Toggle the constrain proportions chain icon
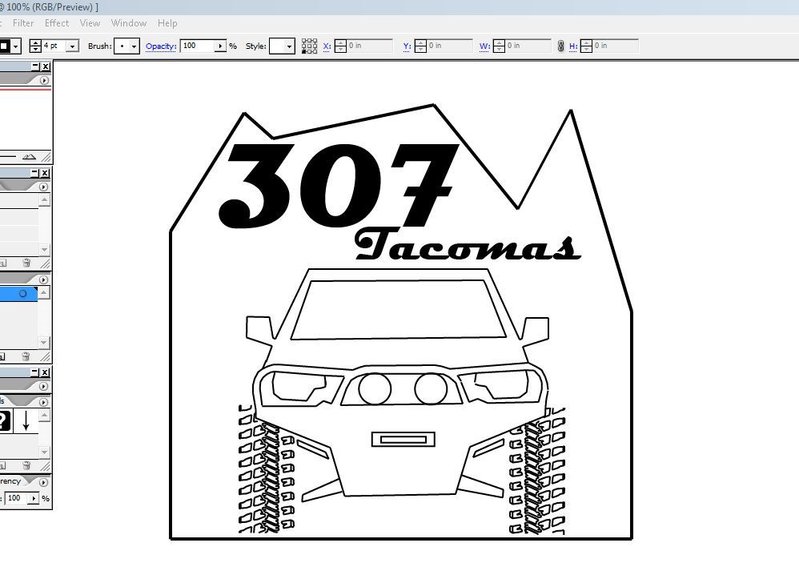This screenshot has width=799, height=571. [561, 46]
